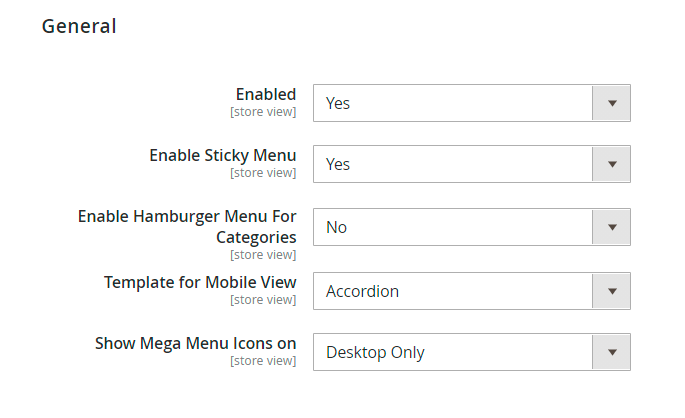Click the Show Mega Menu Icons on label
685x418 pixels.
pyautogui.click(x=195, y=343)
